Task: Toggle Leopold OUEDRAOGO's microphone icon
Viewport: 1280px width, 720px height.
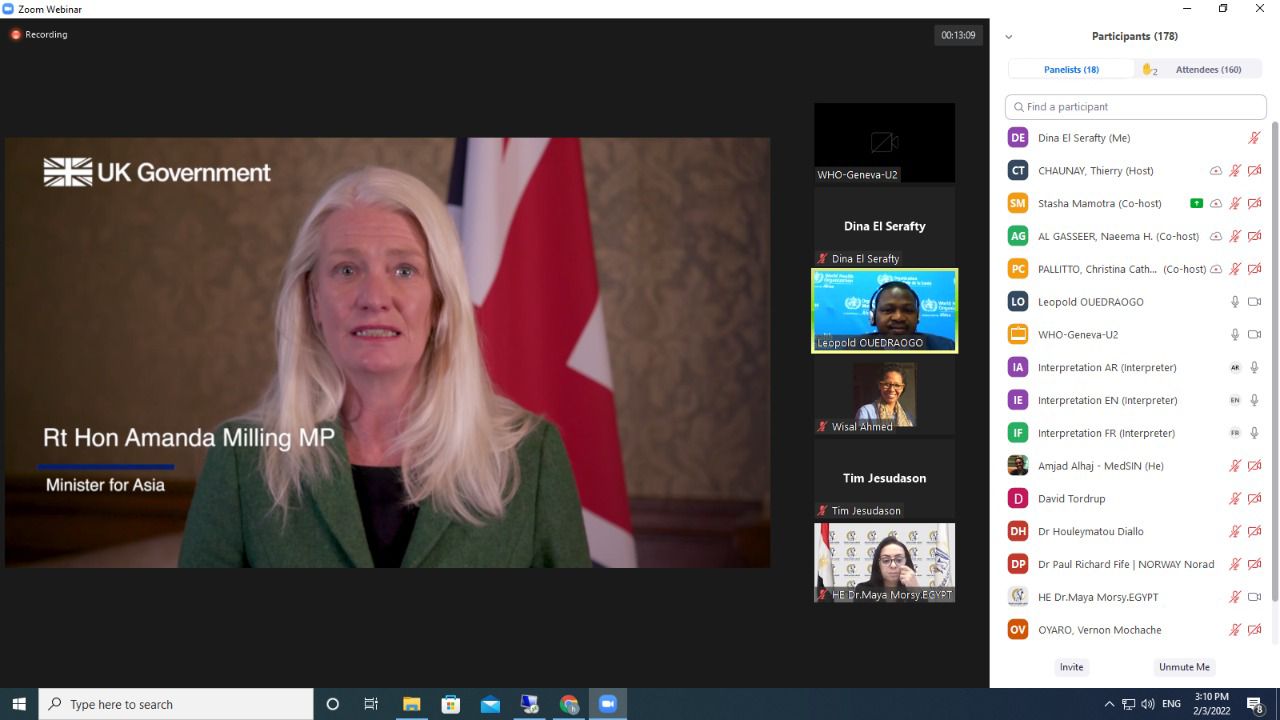Action: click(1235, 302)
